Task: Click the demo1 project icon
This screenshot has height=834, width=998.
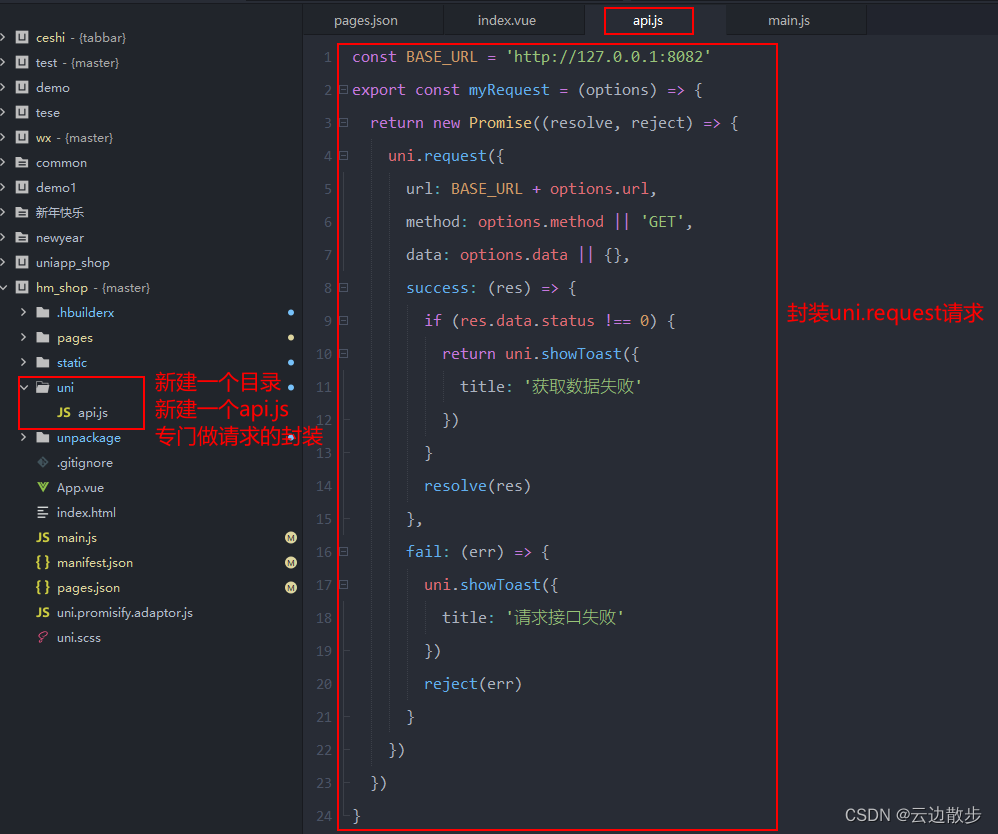Action: pyautogui.click(x=22, y=187)
